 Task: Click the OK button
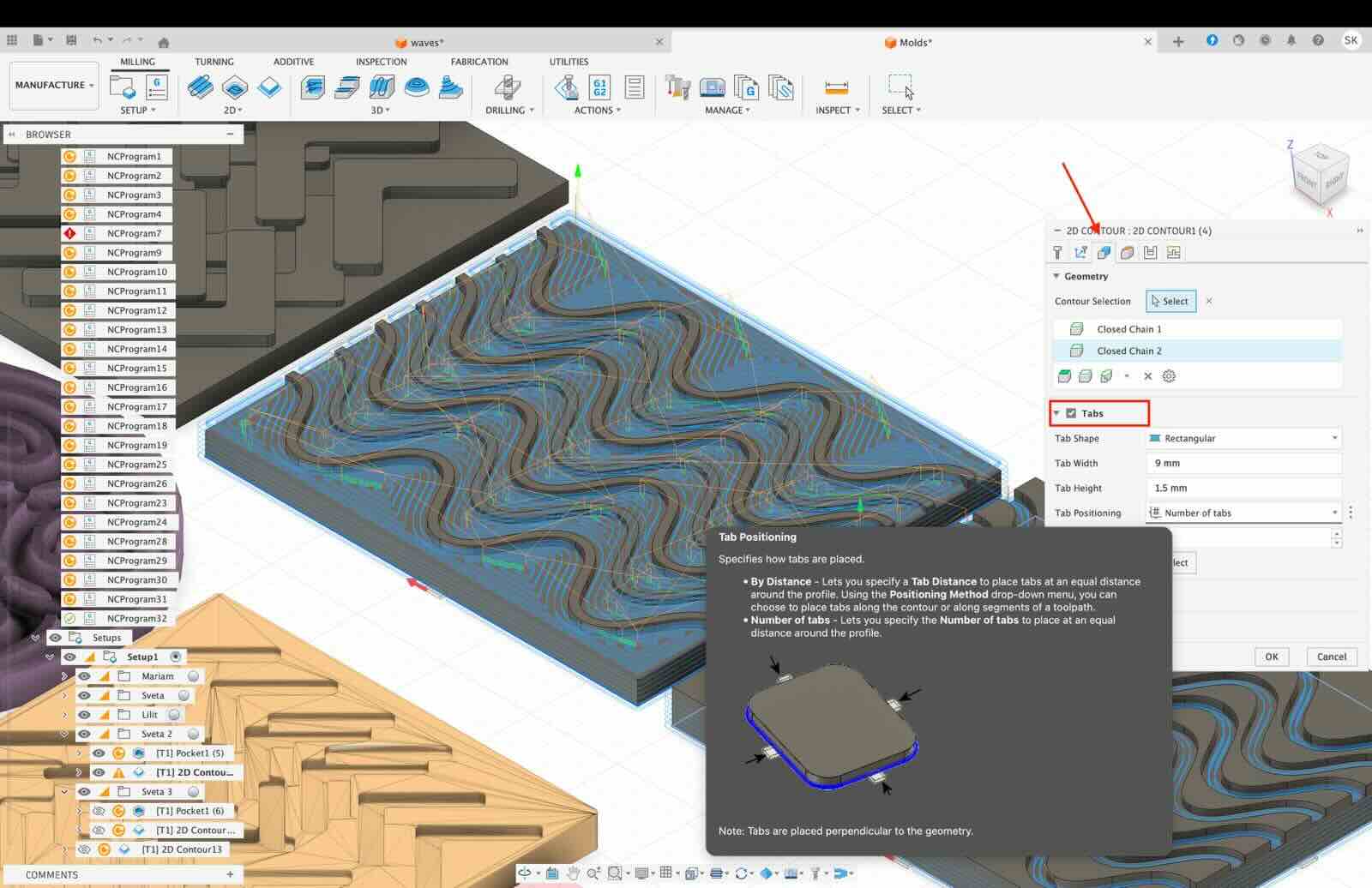click(x=1271, y=657)
